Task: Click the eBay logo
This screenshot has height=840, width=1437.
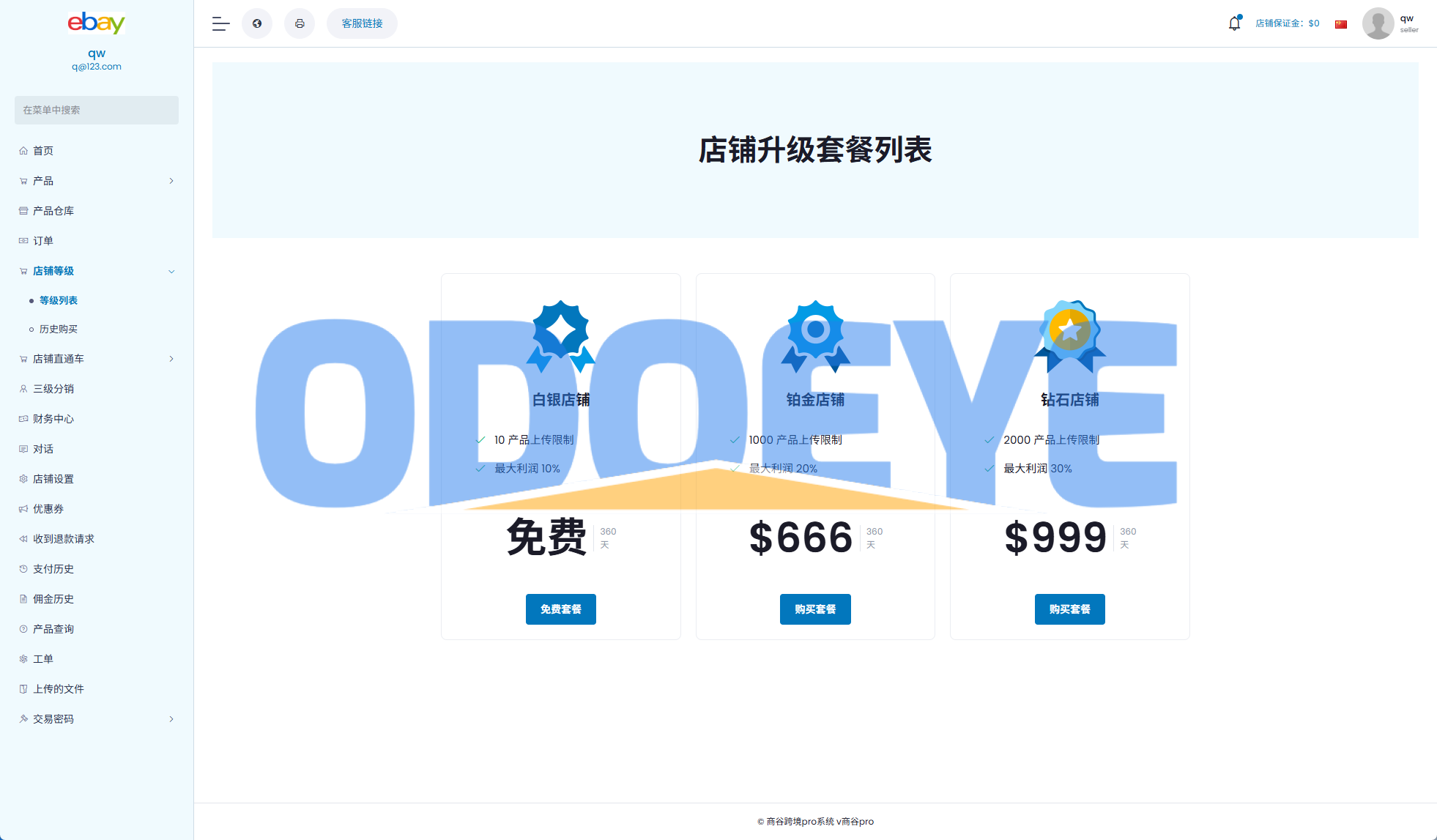Action: (x=96, y=23)
